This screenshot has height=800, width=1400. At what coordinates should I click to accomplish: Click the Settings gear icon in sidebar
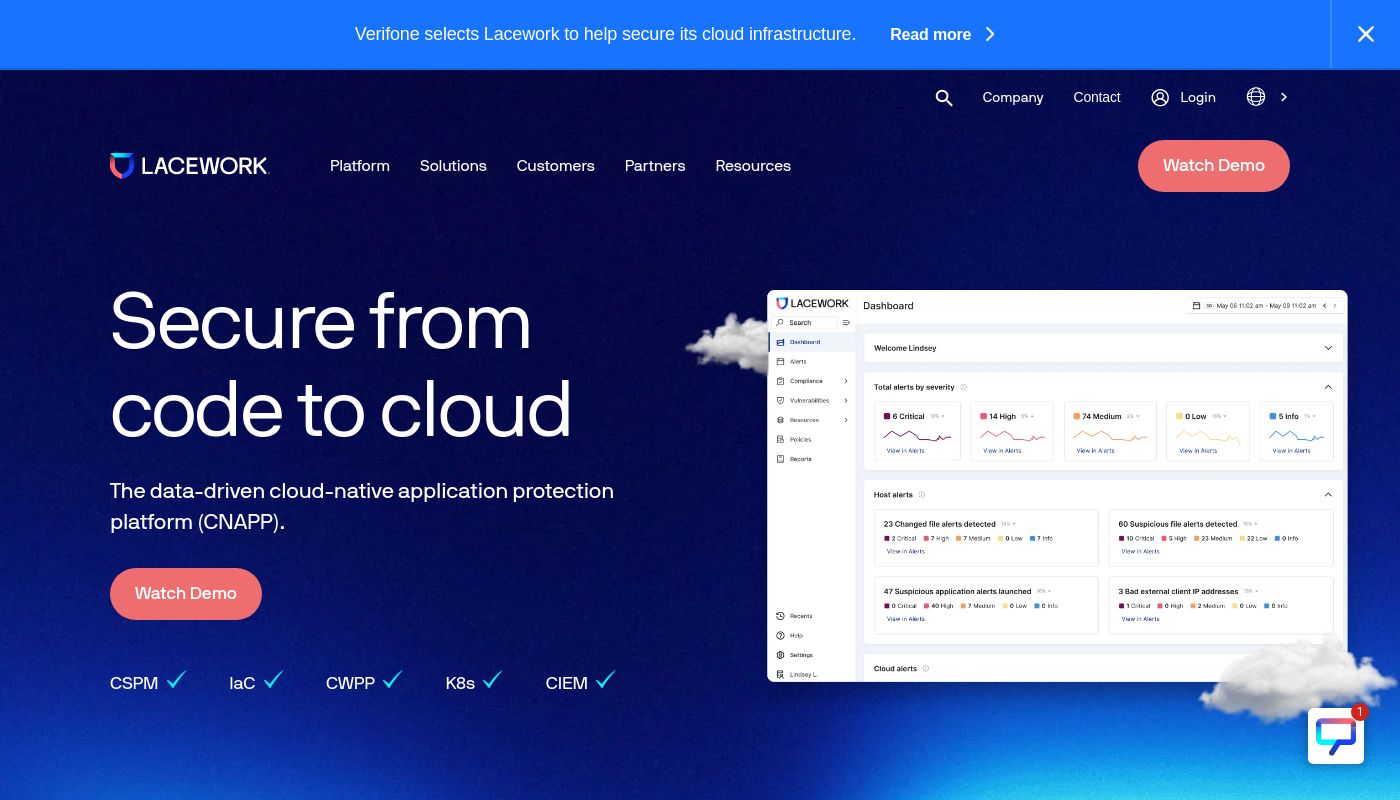[x=780, y=655]
